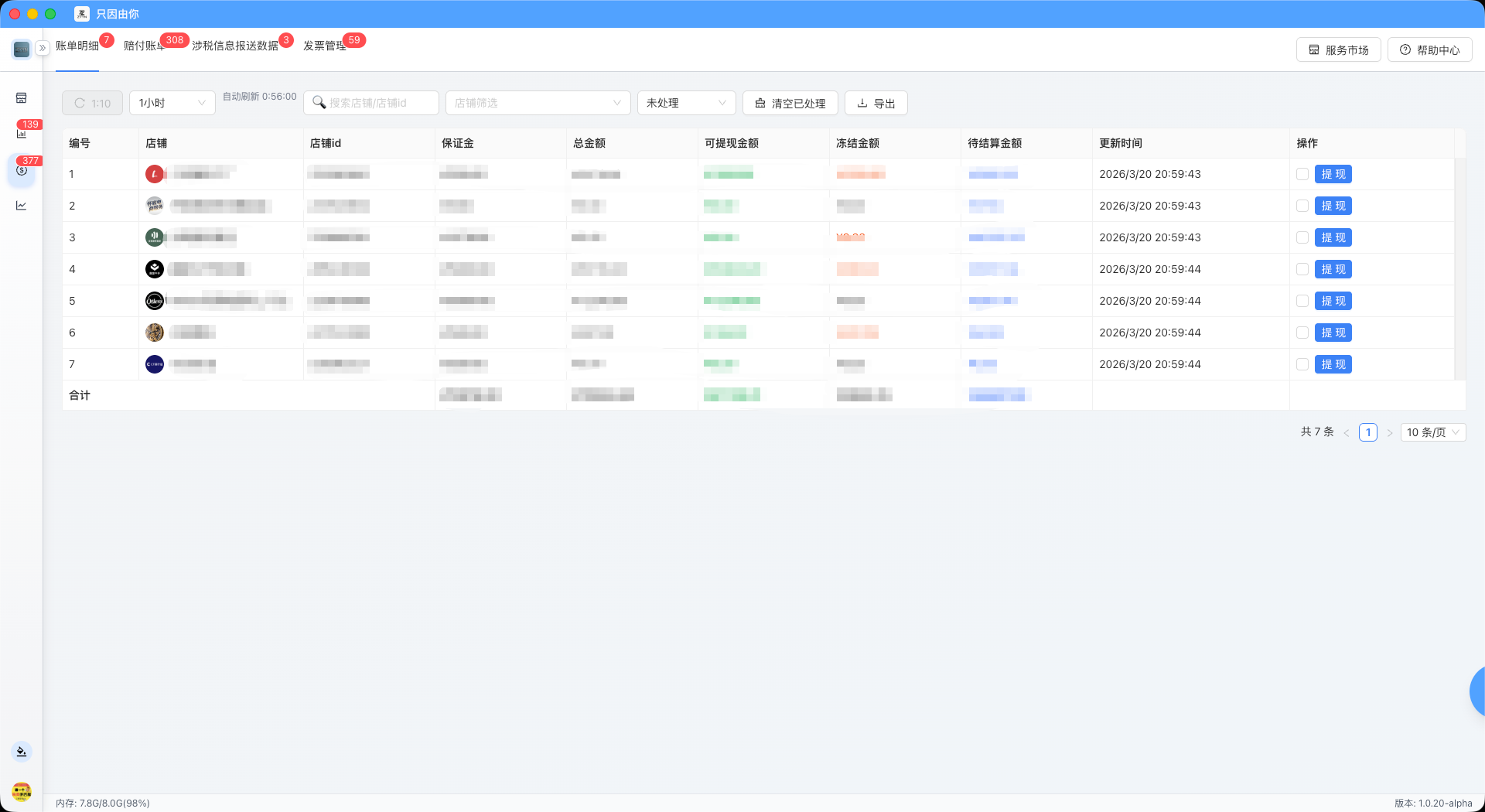Open the 未处理 status dropdown

(x=686, y=103)
